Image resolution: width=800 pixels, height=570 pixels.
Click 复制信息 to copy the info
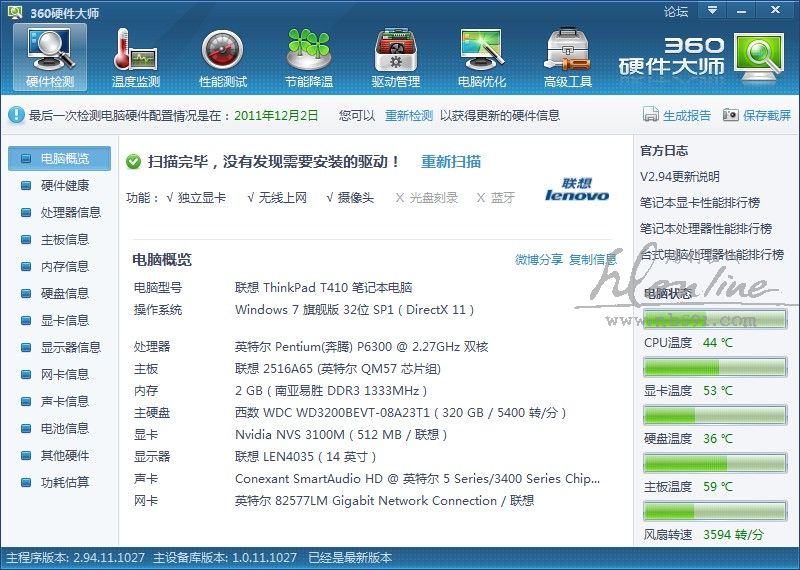(x=593, y=260)
